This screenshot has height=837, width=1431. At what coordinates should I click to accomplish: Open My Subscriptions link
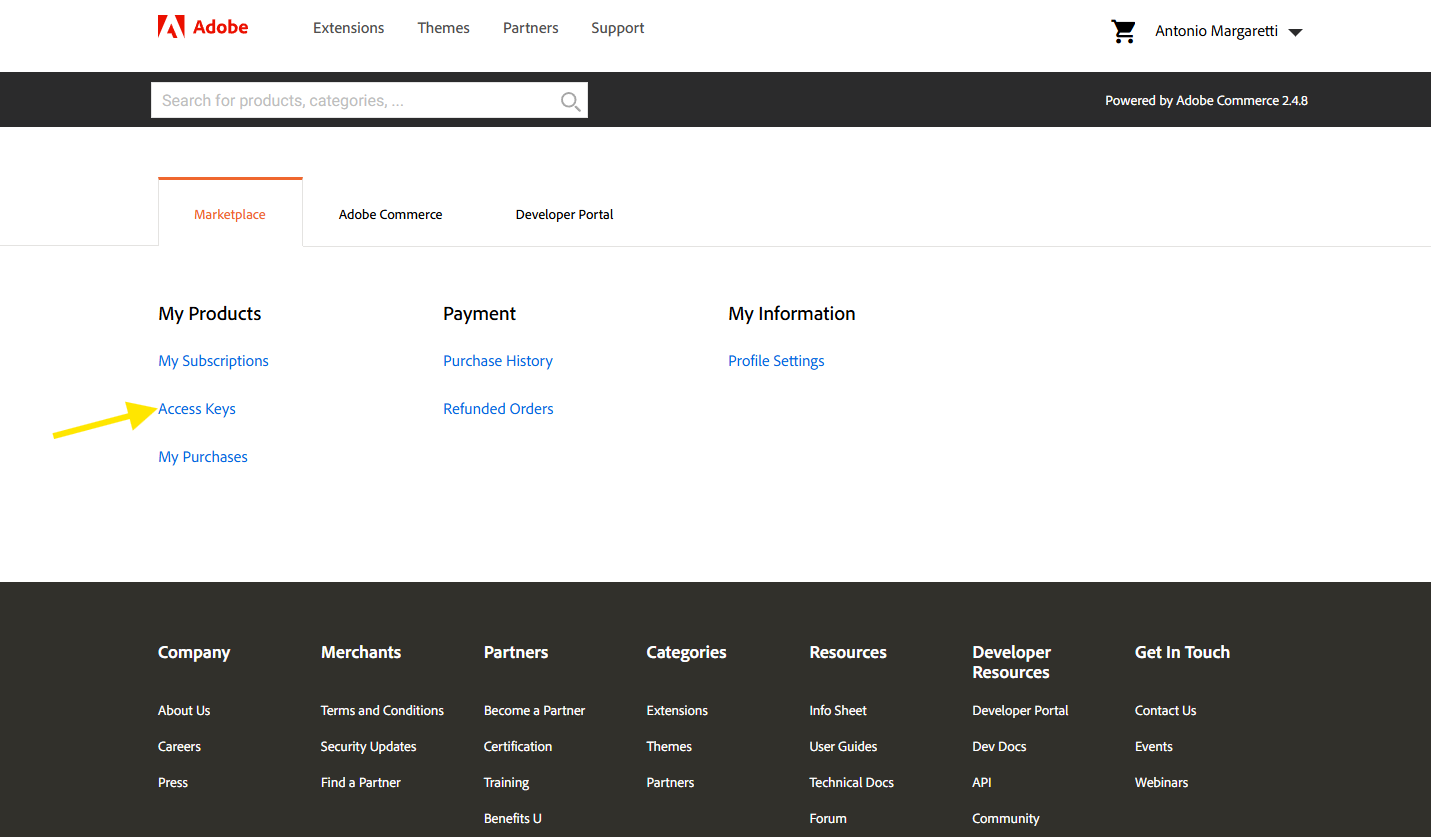[x=214, y=361]
